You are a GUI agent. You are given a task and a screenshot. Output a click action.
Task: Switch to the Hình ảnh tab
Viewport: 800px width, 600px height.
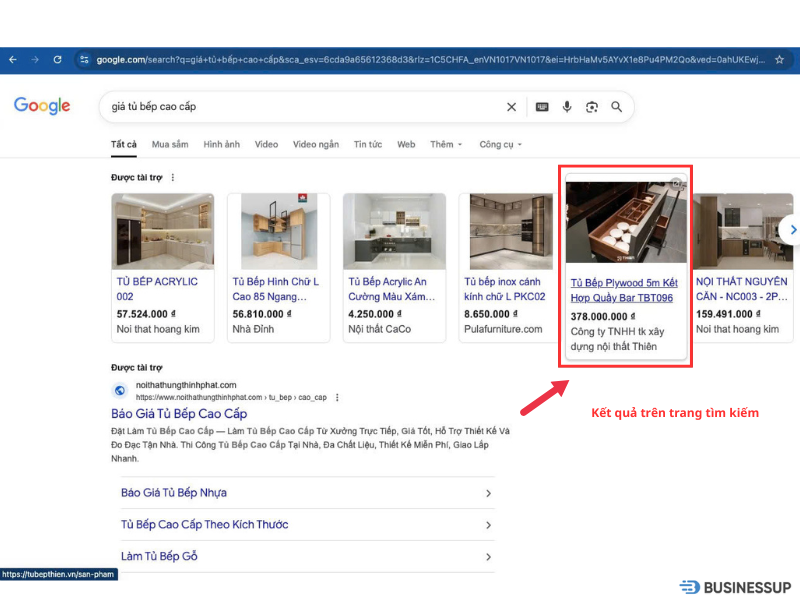(221, 144)
